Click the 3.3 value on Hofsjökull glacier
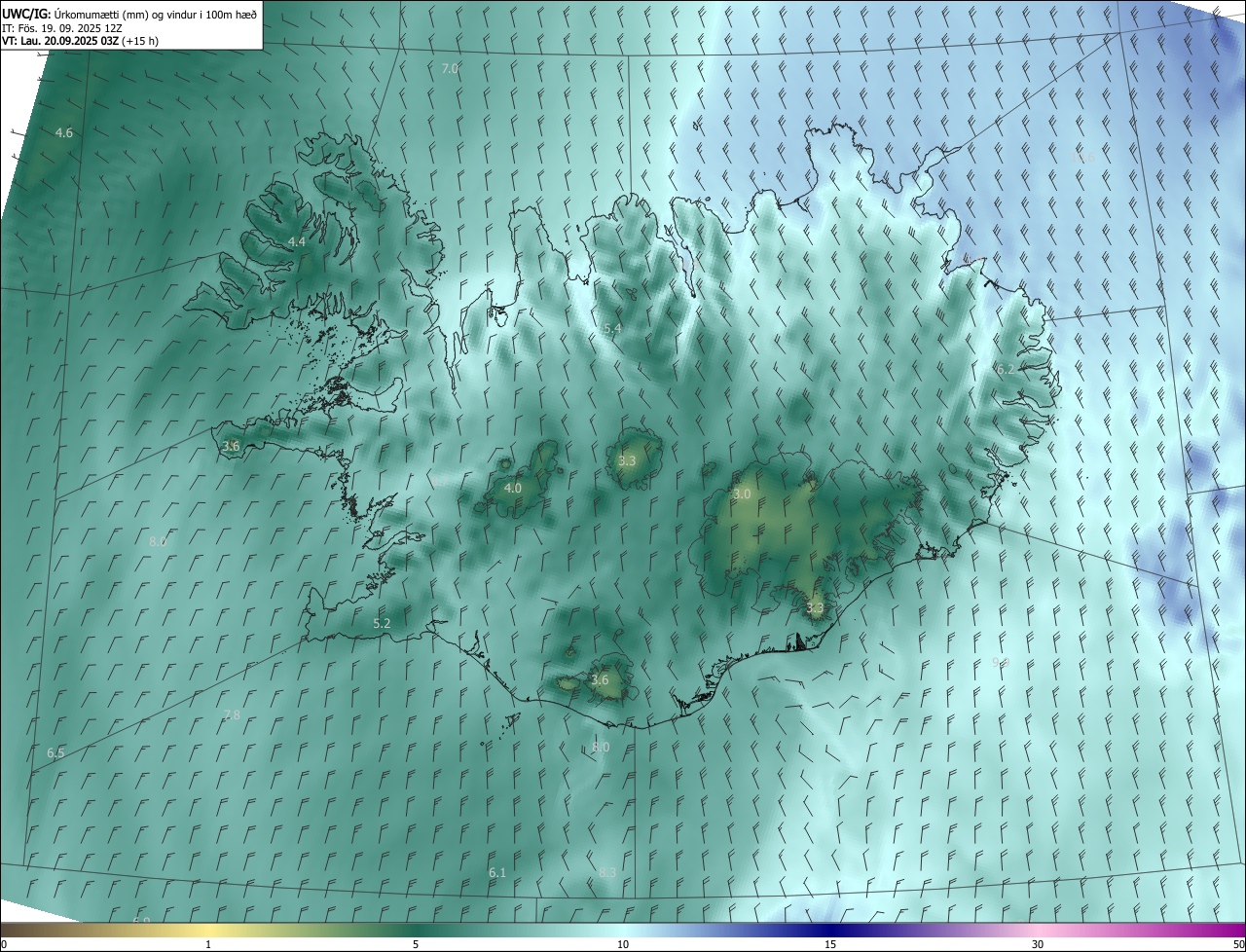Viewport: 1246px width, 952px height. click(x=627, y=460)
